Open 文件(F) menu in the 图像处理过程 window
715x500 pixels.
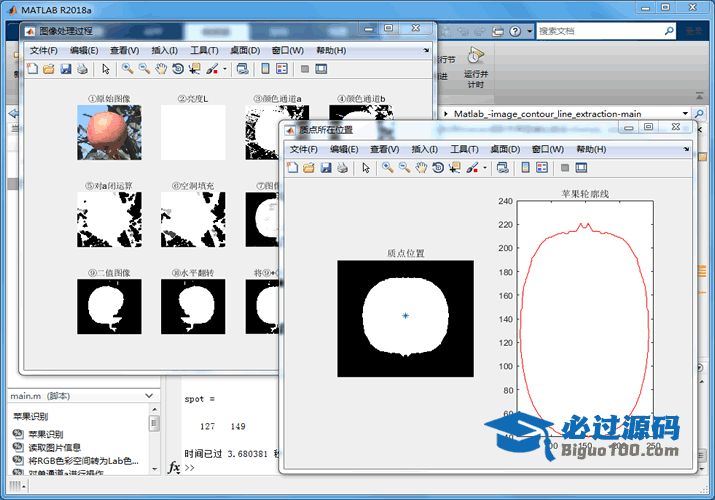pos(44,50)
